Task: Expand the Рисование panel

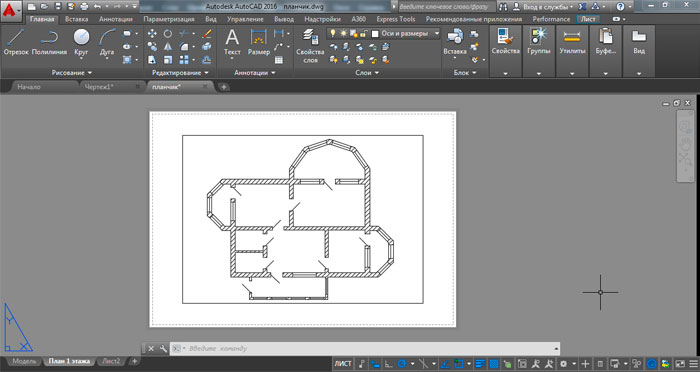Action: coord(71,72)
